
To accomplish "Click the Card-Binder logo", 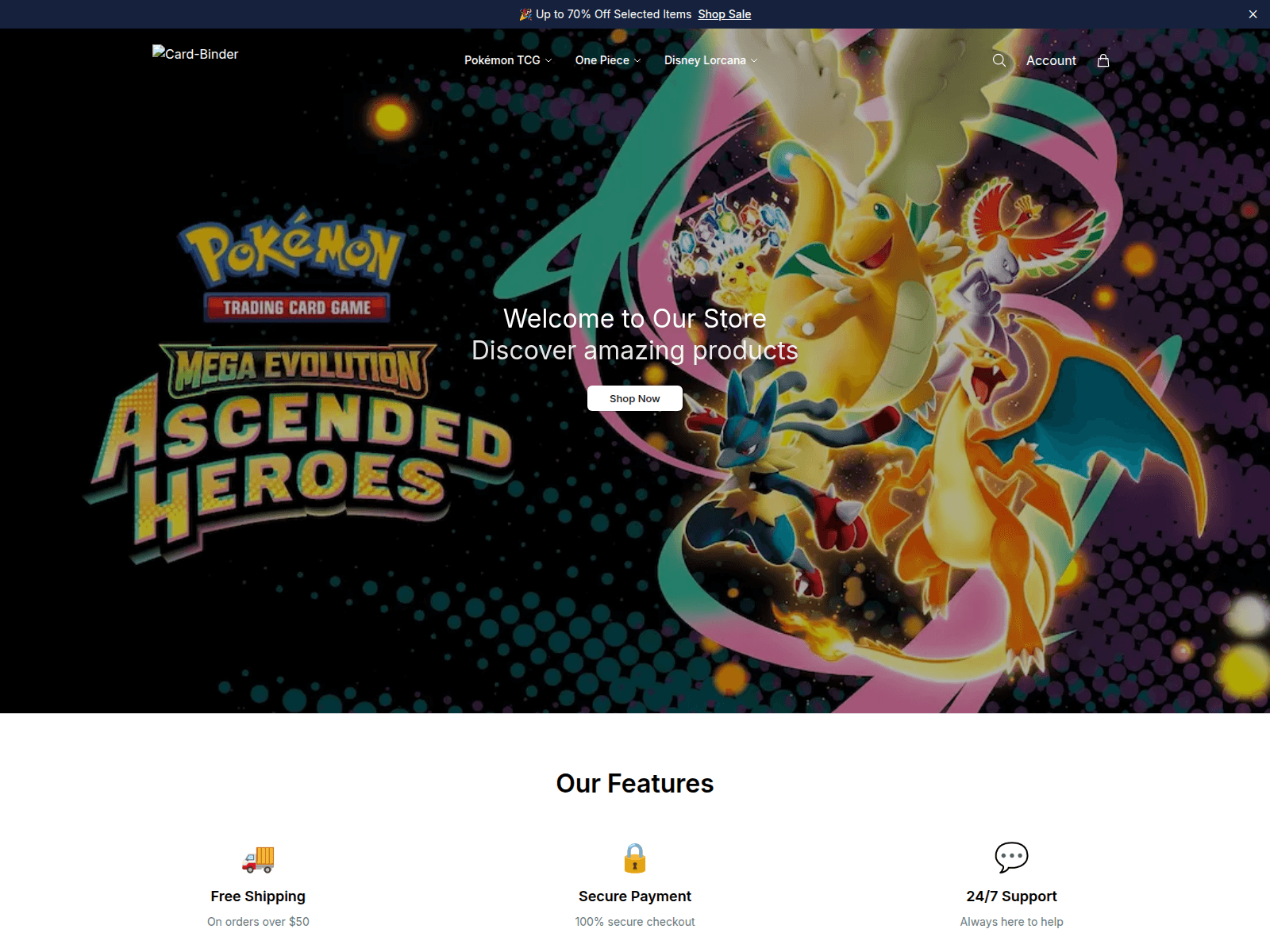I will (x=195, y=53).
